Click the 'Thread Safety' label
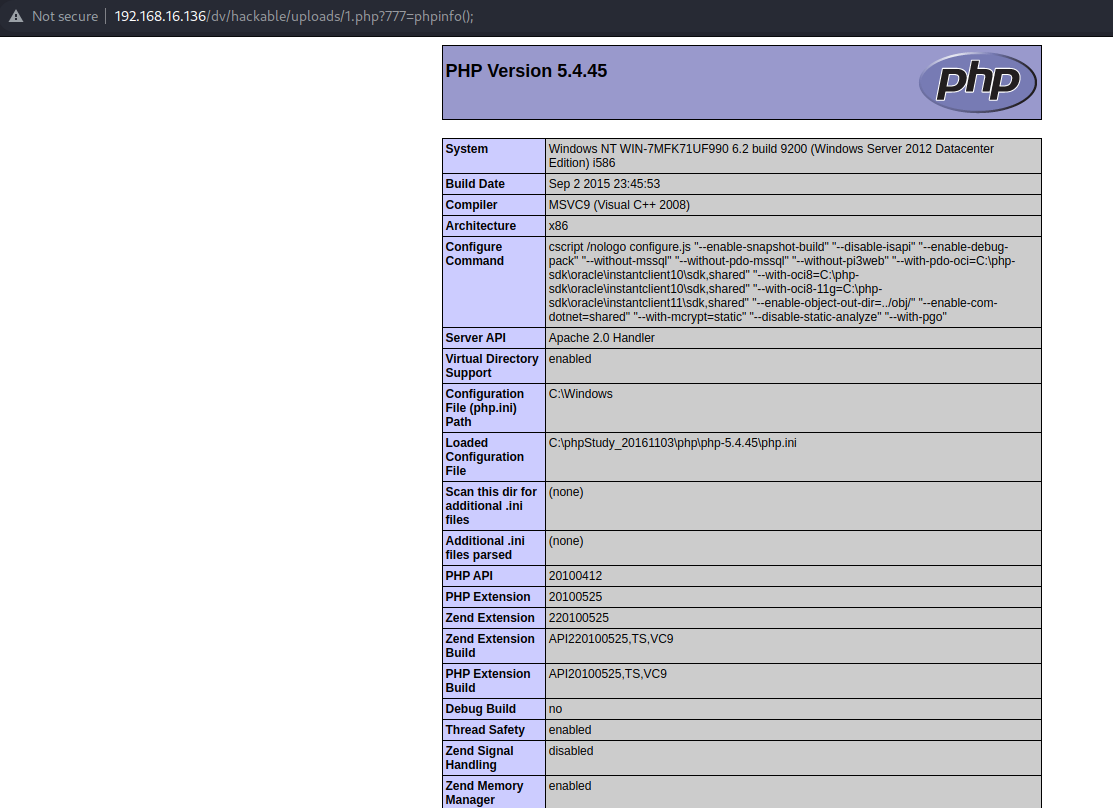This screenshot has width=1113, height=808. pos(485,730)
